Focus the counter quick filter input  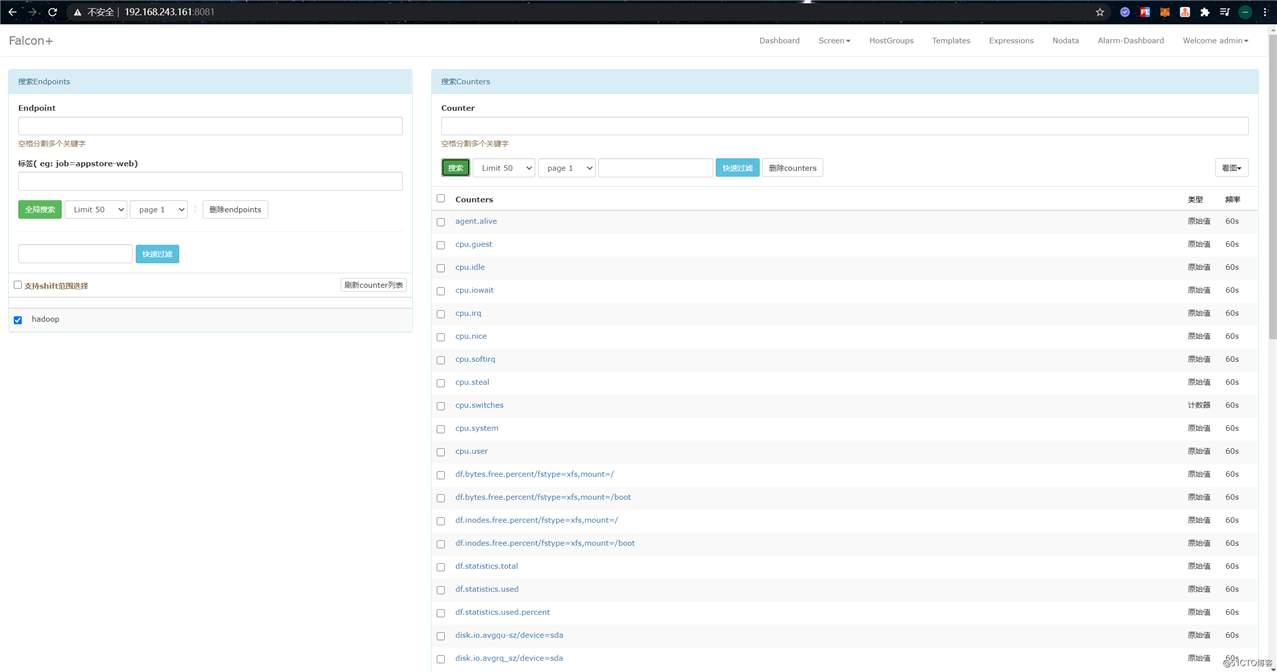655,168
